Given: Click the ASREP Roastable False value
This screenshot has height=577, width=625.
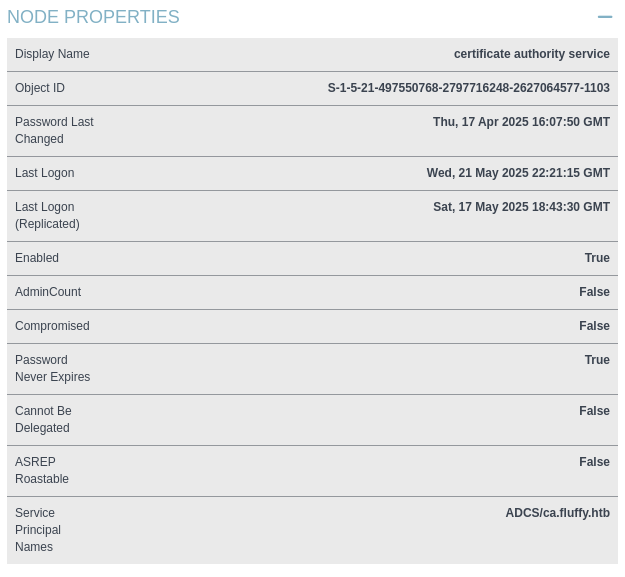Looking at the screenshot, I should [594, 462].
